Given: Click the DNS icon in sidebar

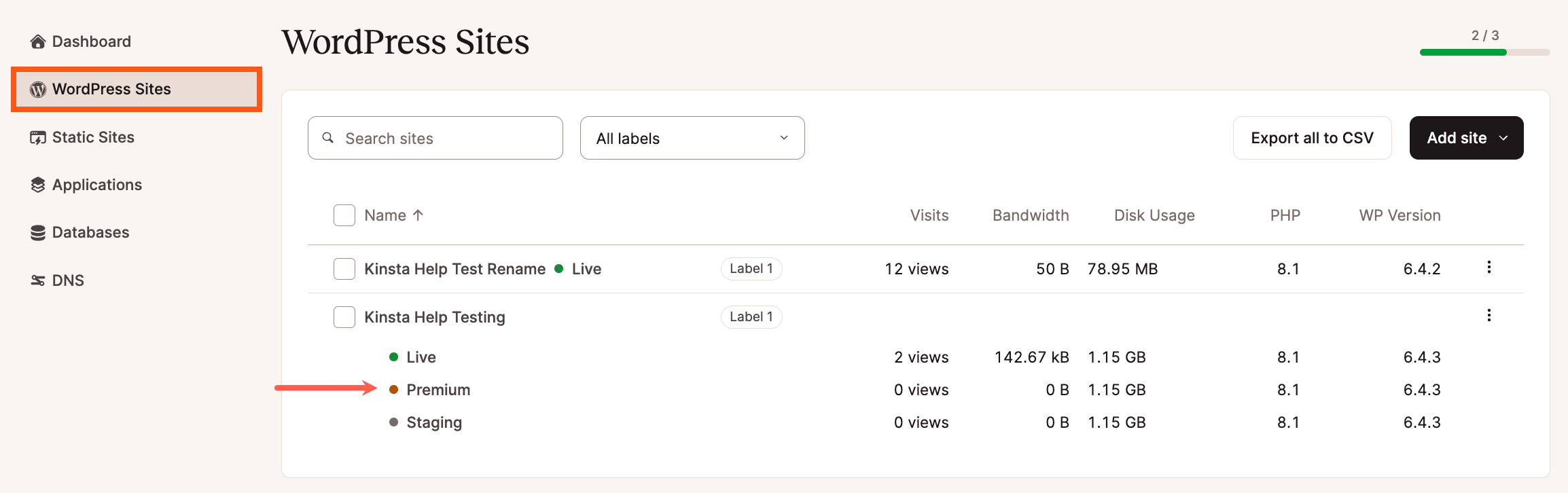Looking at the screenshot, I should tap(38, 280).
